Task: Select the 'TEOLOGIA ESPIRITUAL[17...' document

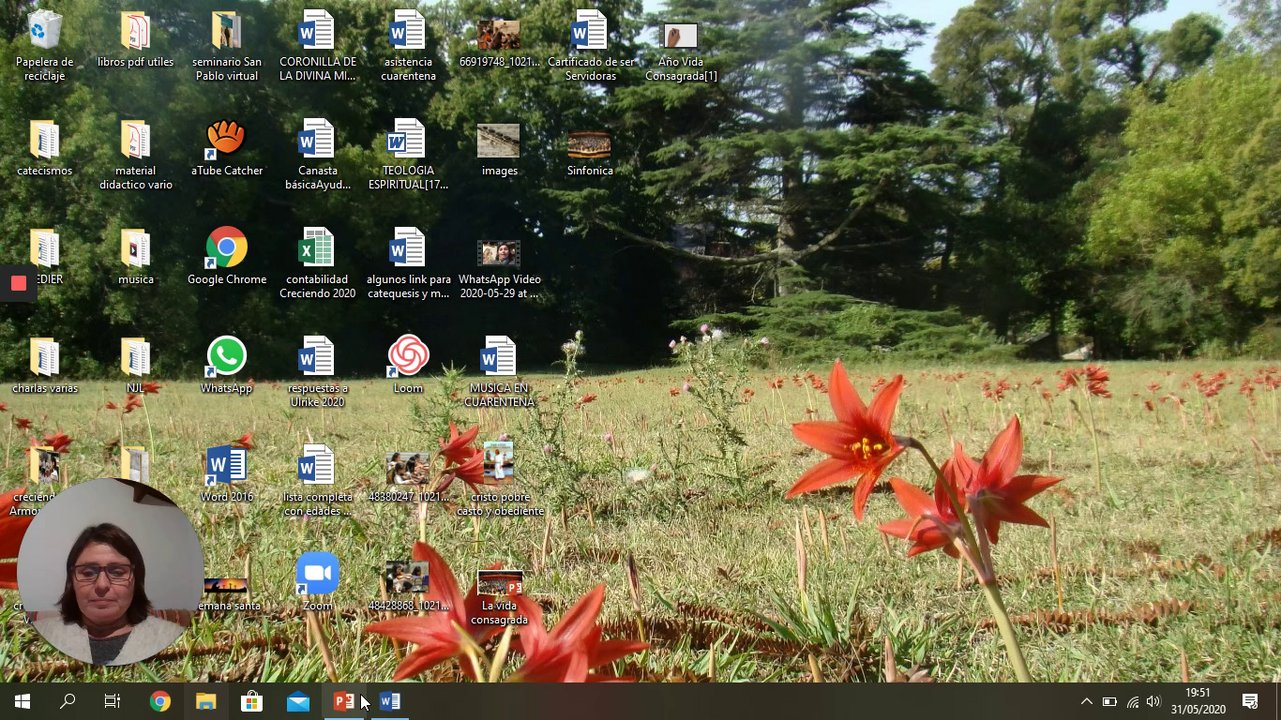Action: tap(408, 155)
